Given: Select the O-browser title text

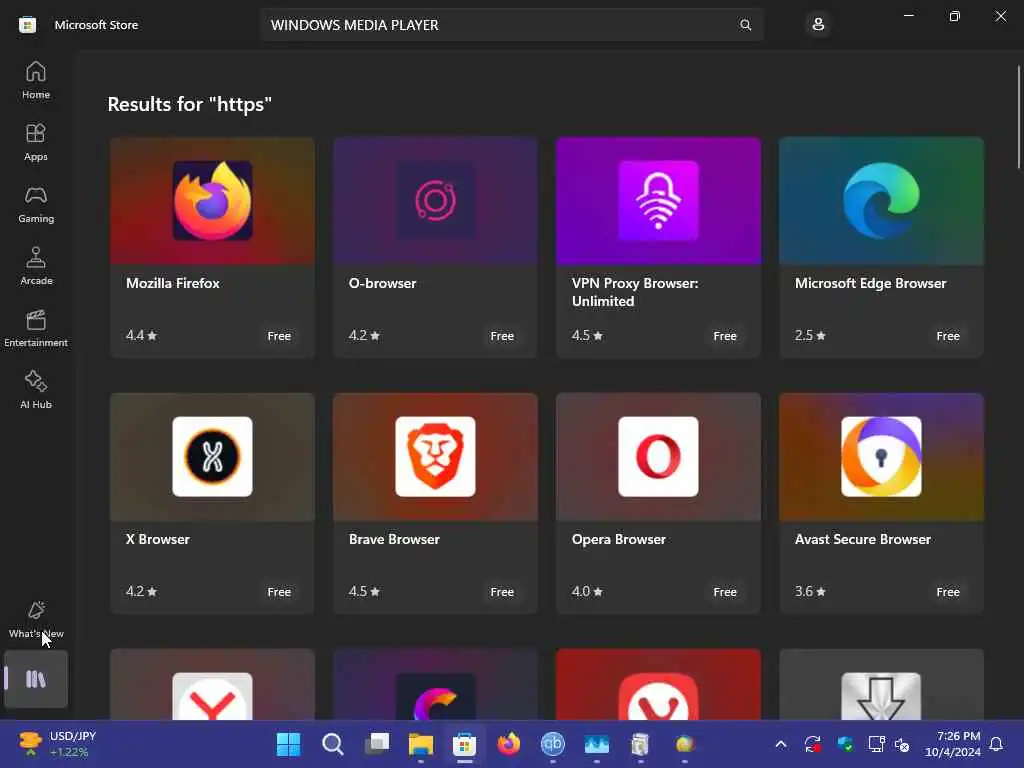Looking at the screenshot, I should (x=383, y=283).
